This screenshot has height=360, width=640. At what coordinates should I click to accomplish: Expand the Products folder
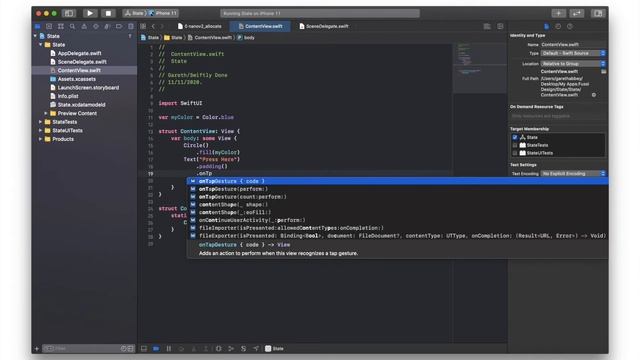click(41, 139)
